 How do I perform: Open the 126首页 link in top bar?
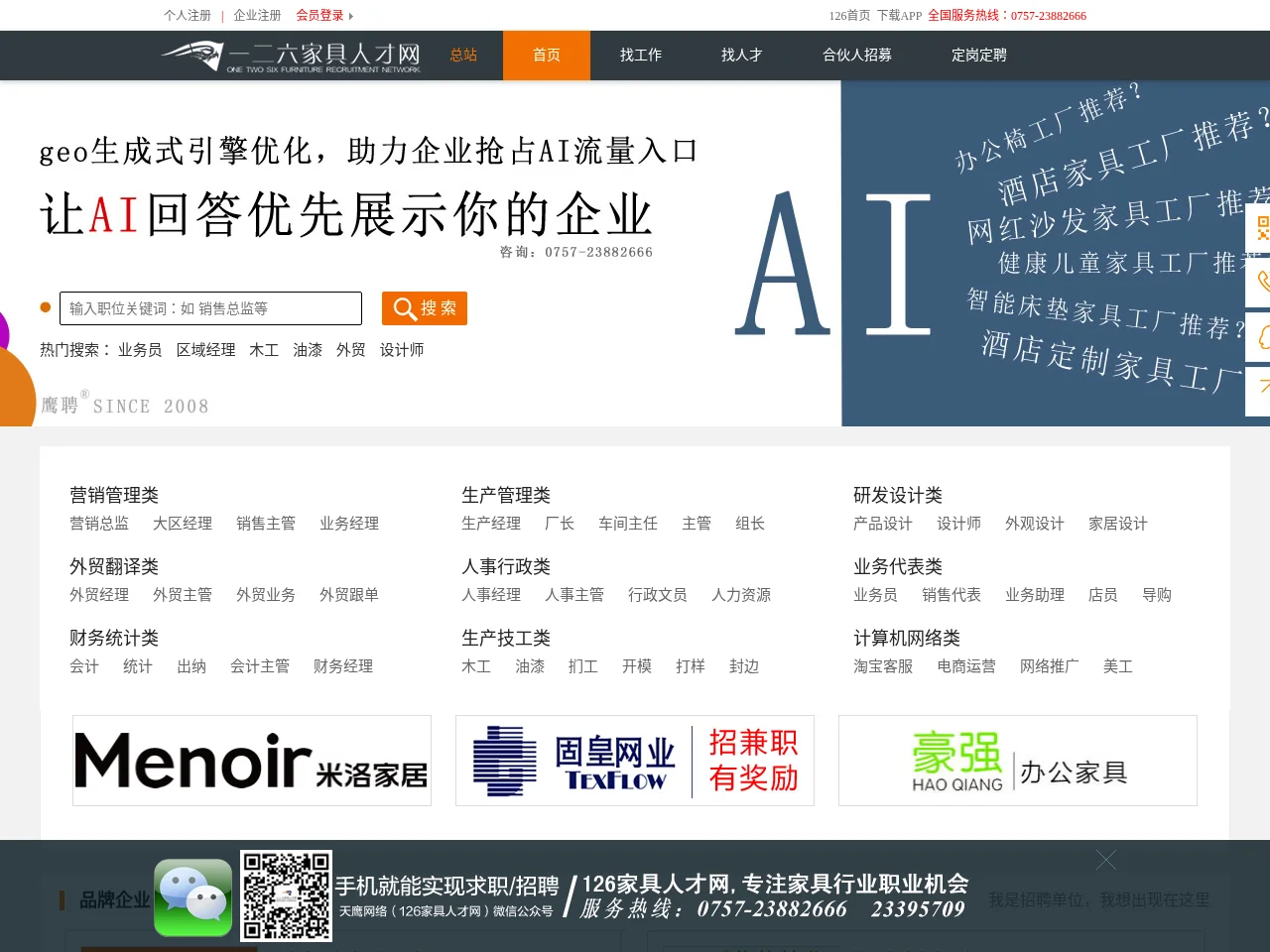point(849,16)
